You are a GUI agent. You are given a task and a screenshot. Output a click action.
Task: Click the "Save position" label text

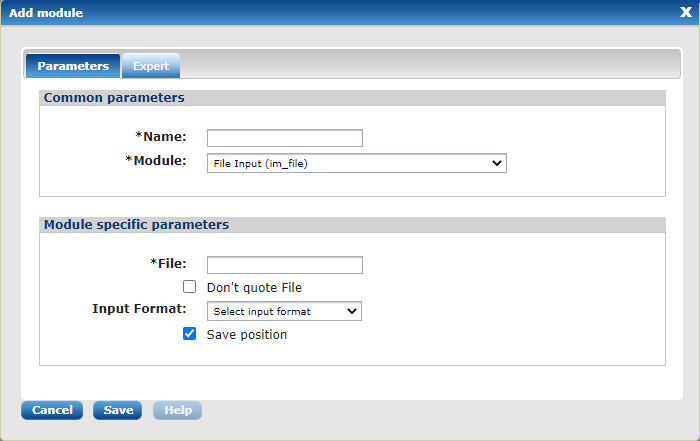click(x=246, y=335)
